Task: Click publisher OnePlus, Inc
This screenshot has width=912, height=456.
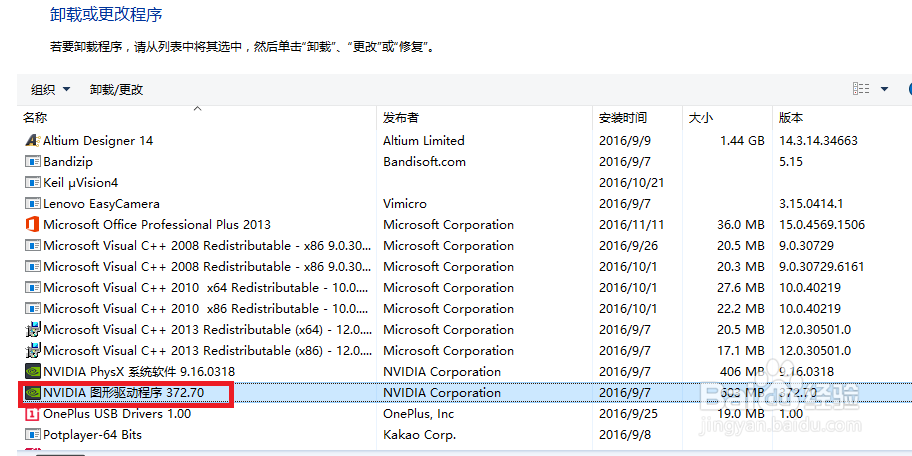Action: [x=418, y=414]
